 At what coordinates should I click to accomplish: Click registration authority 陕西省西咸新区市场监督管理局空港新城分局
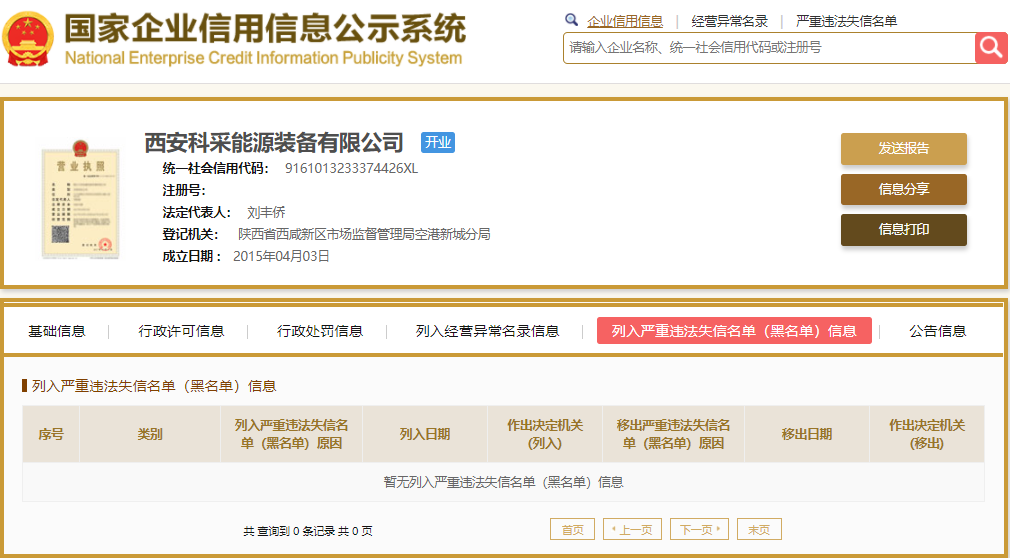tap(365, 235)
